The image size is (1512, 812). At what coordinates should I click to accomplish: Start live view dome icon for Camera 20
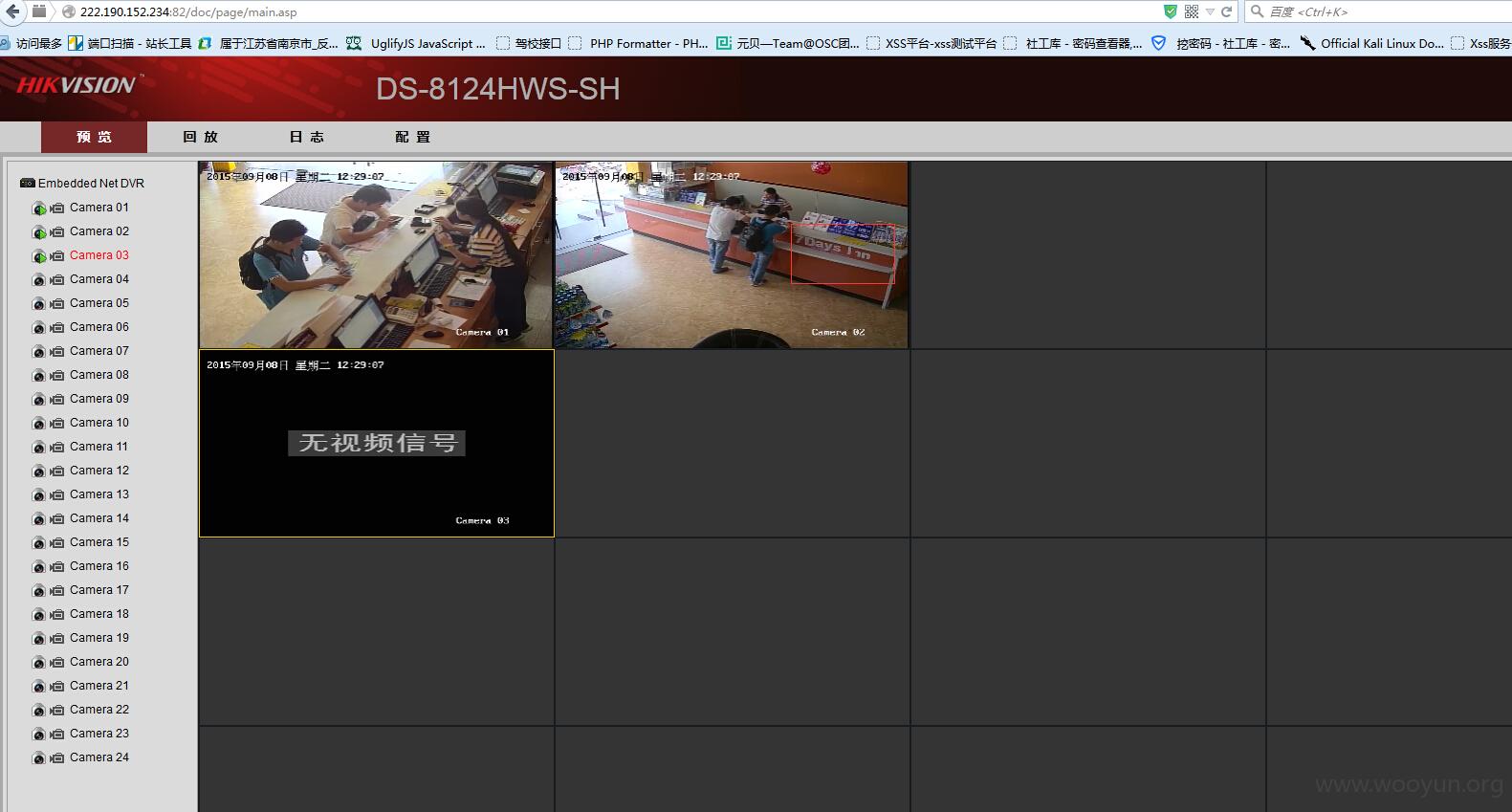tap(39, 663)
